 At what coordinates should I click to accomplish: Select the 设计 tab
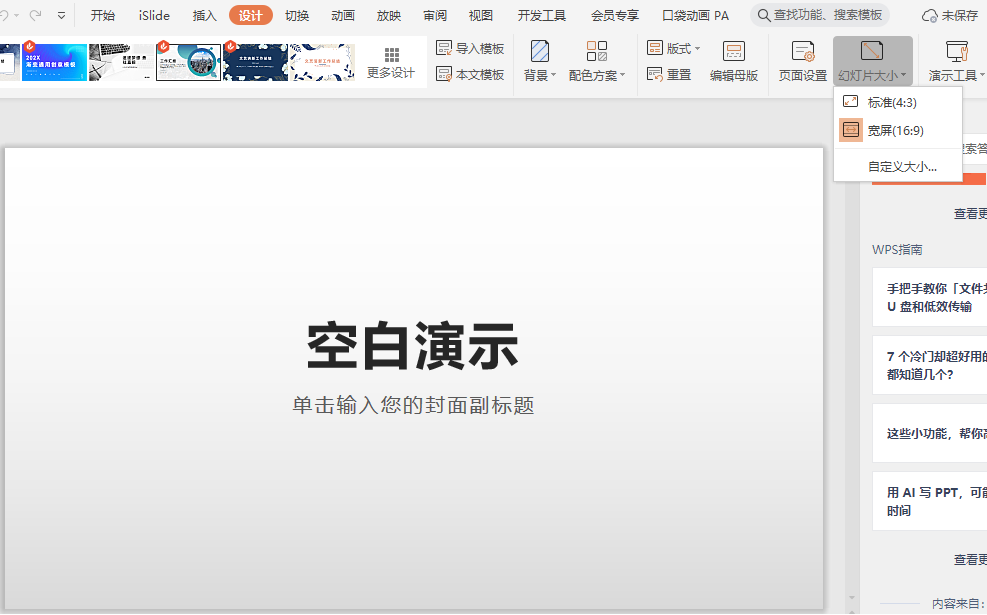[251, 16]
